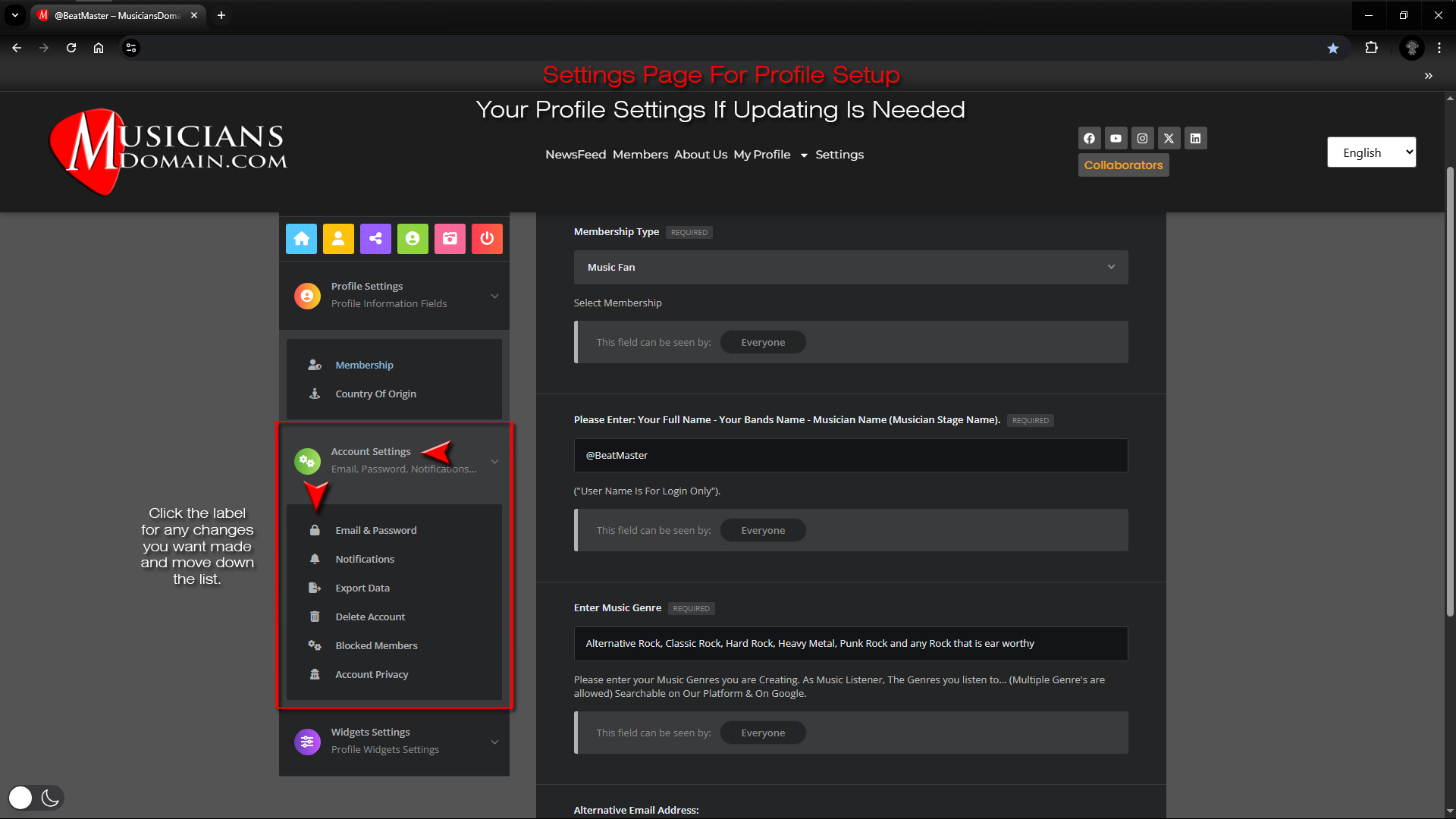
Task: Open the Facebook social icon
Action: [1089, 138]
